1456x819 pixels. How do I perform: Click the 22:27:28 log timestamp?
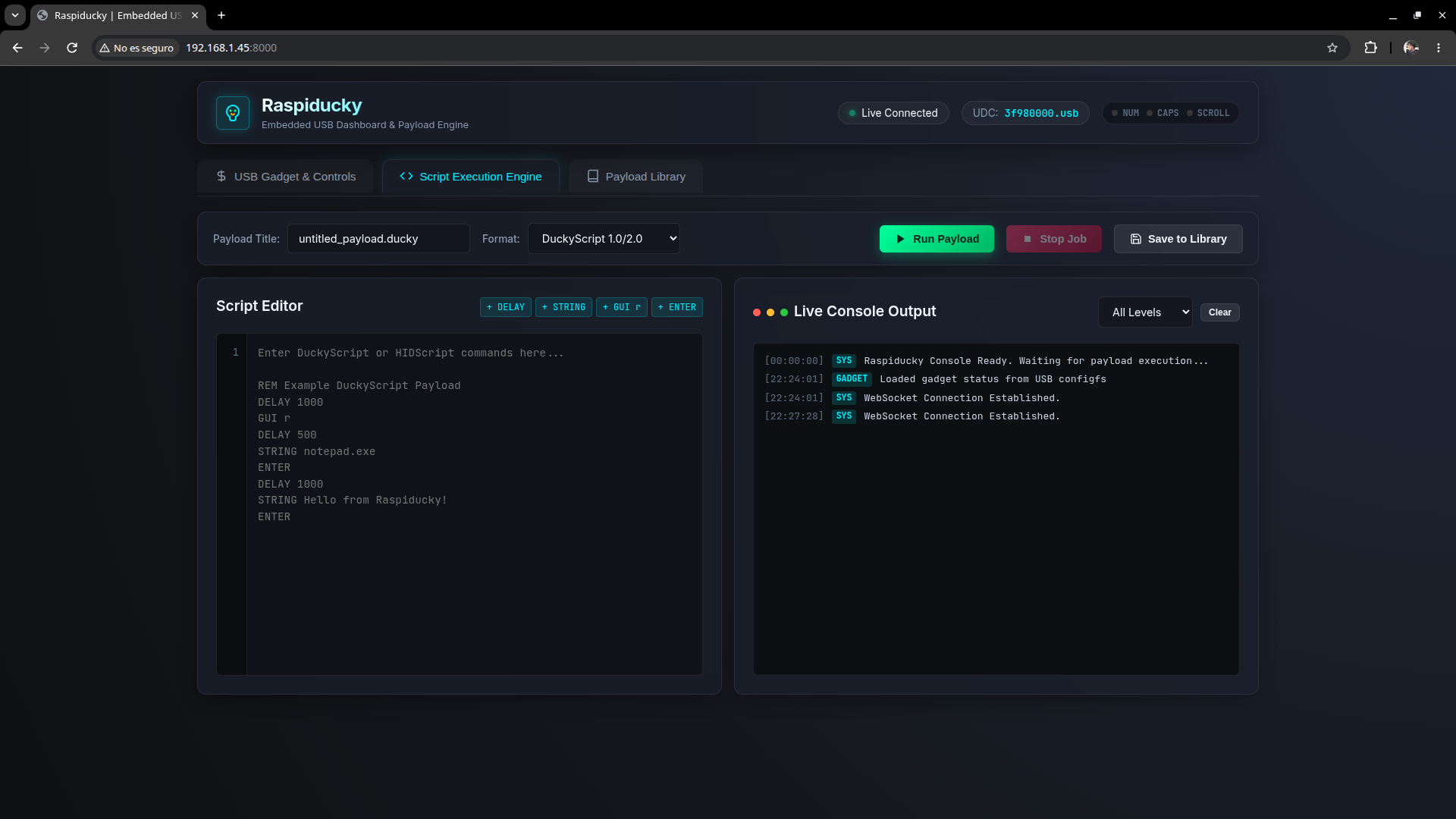pos(794,416)
